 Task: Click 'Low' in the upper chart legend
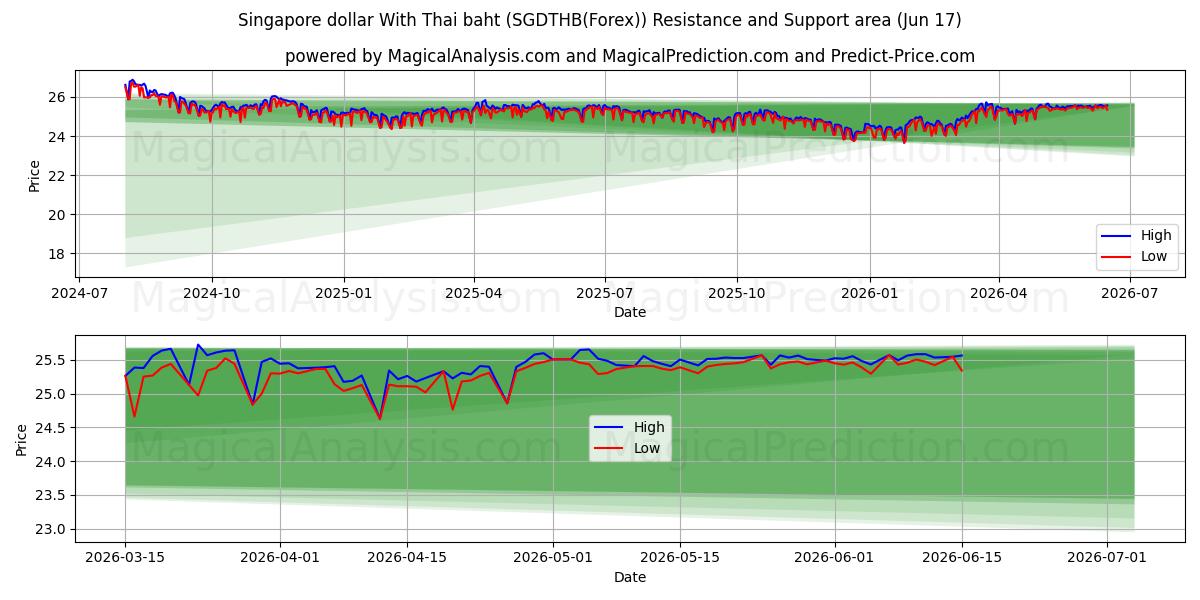click(x=1154, y=256)
